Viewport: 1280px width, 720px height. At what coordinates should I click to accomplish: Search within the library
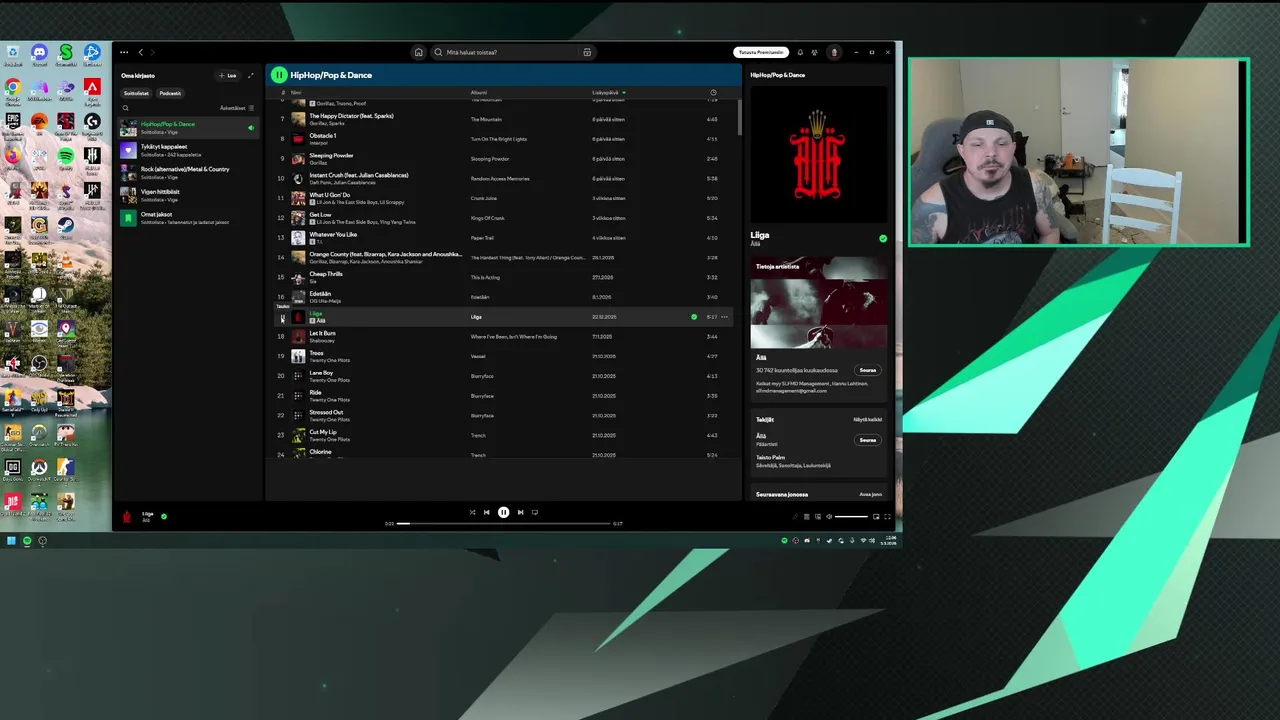[x=125, y=108]
